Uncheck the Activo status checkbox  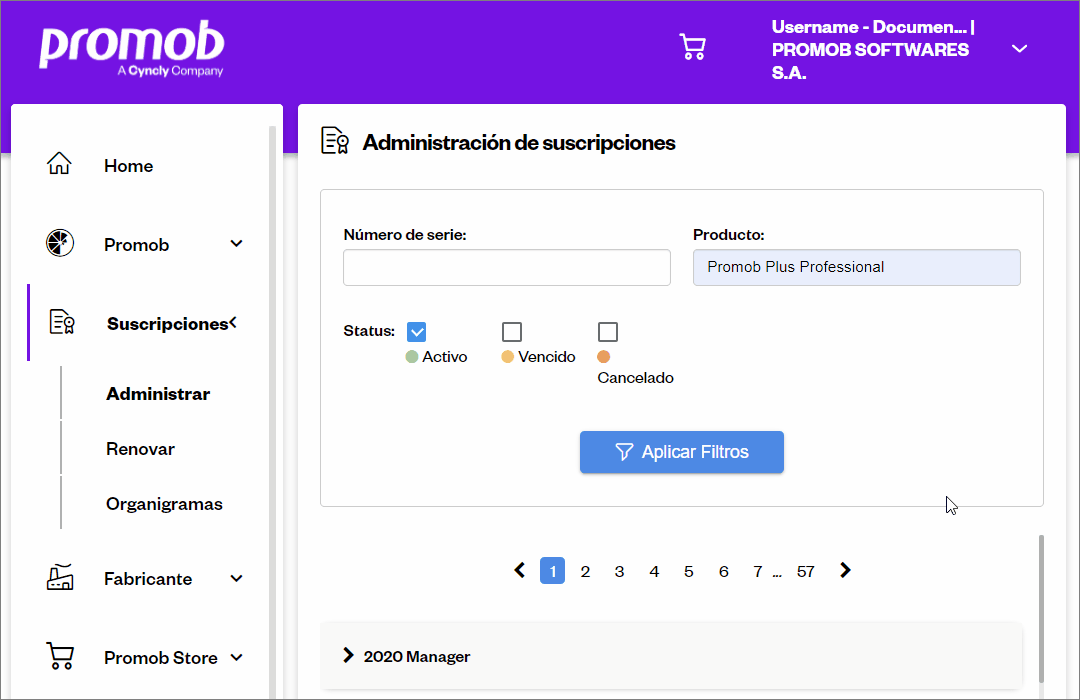[x=417, y=332]
